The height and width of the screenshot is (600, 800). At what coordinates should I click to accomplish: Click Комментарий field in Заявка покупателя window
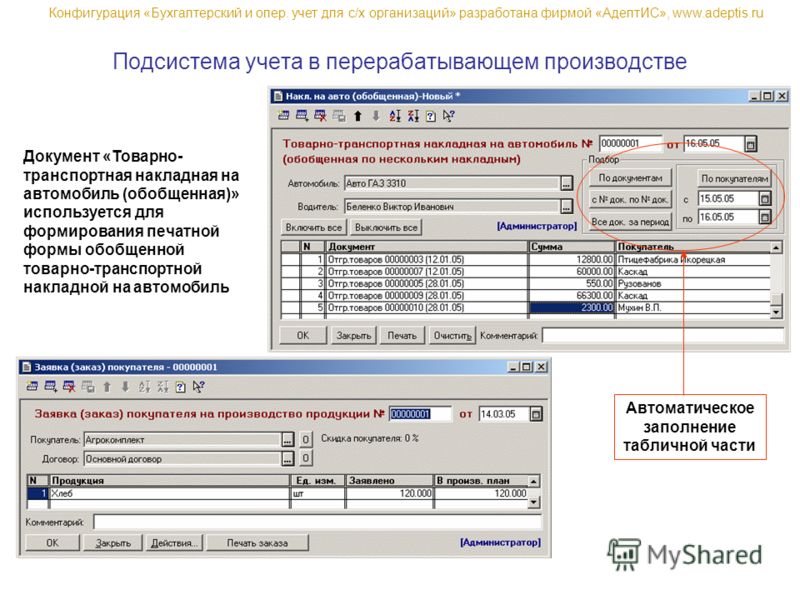click(x=317, y=522)
